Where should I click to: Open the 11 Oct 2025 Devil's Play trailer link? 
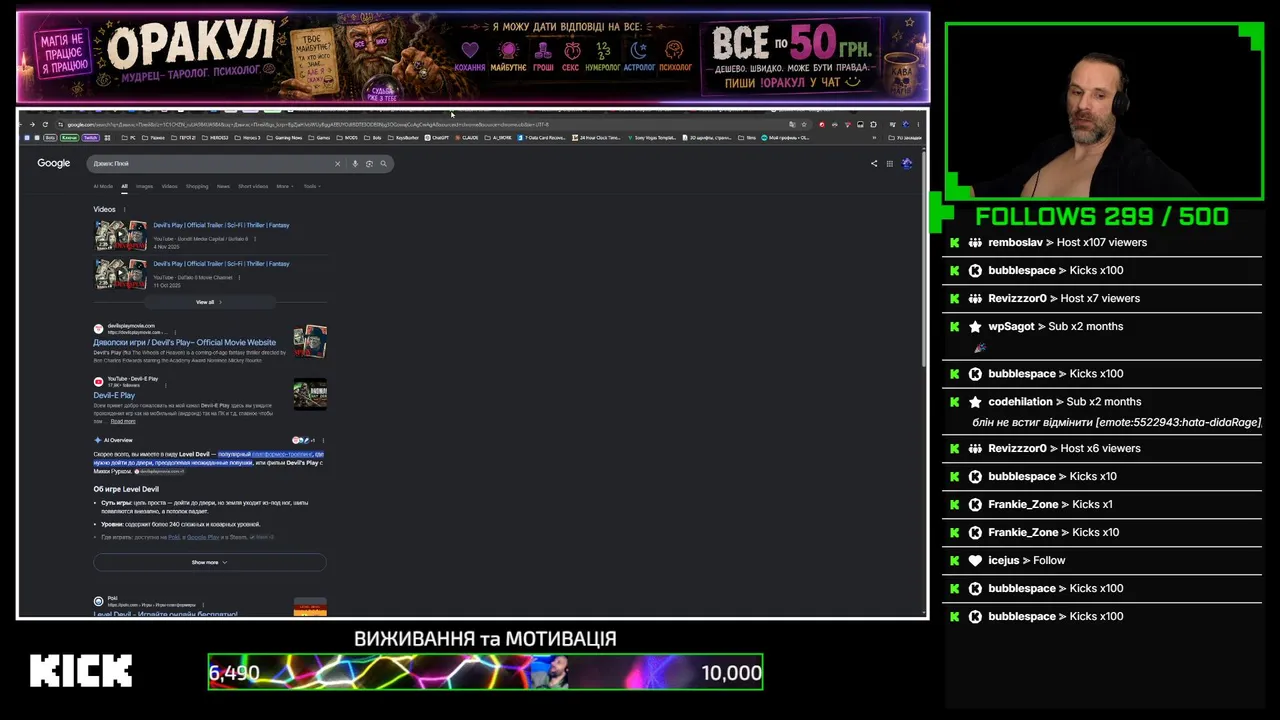[221, 264]
